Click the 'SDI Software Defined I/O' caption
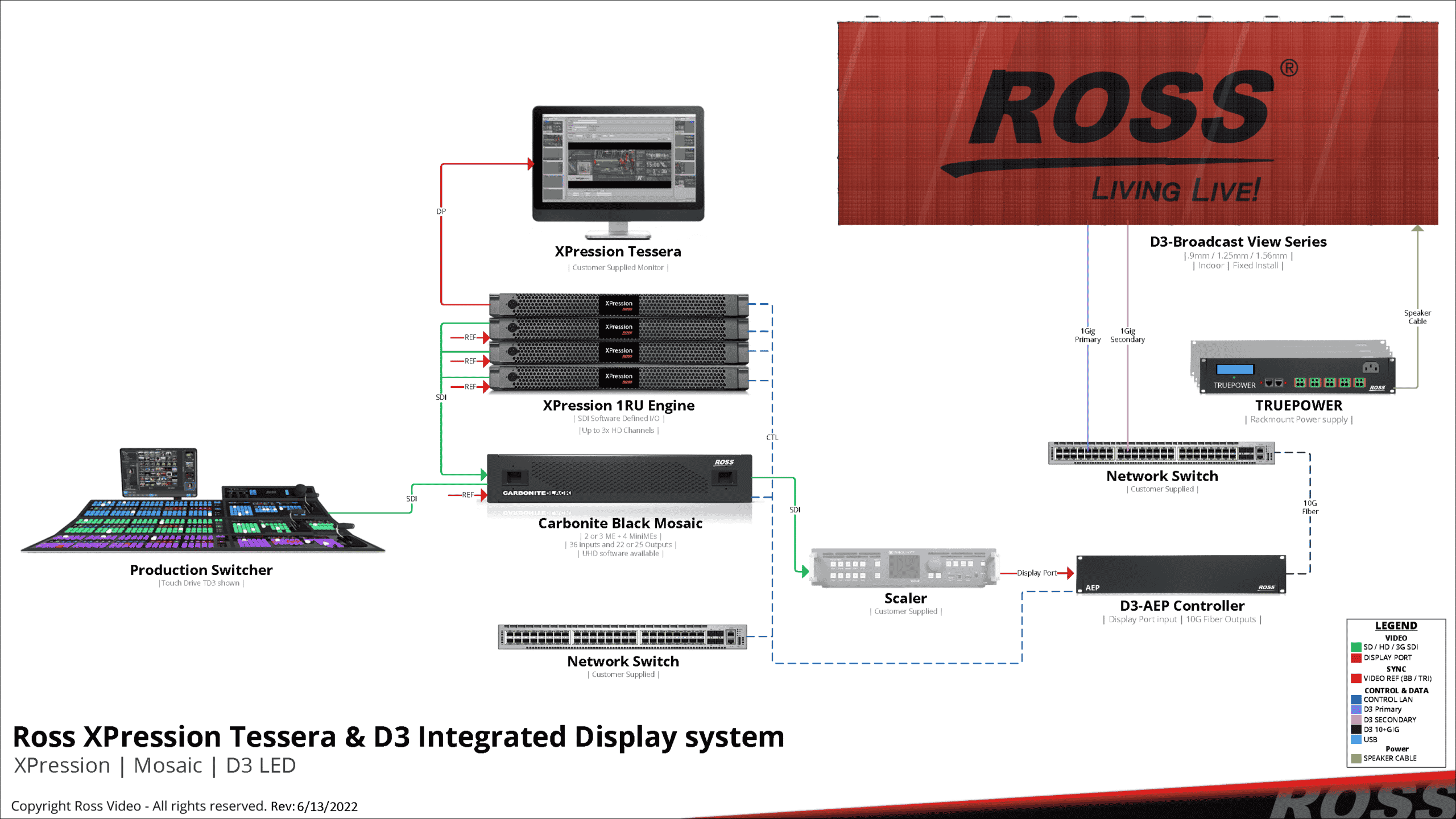The height and width of the screenshot is (819, 1456). [619, 419]
